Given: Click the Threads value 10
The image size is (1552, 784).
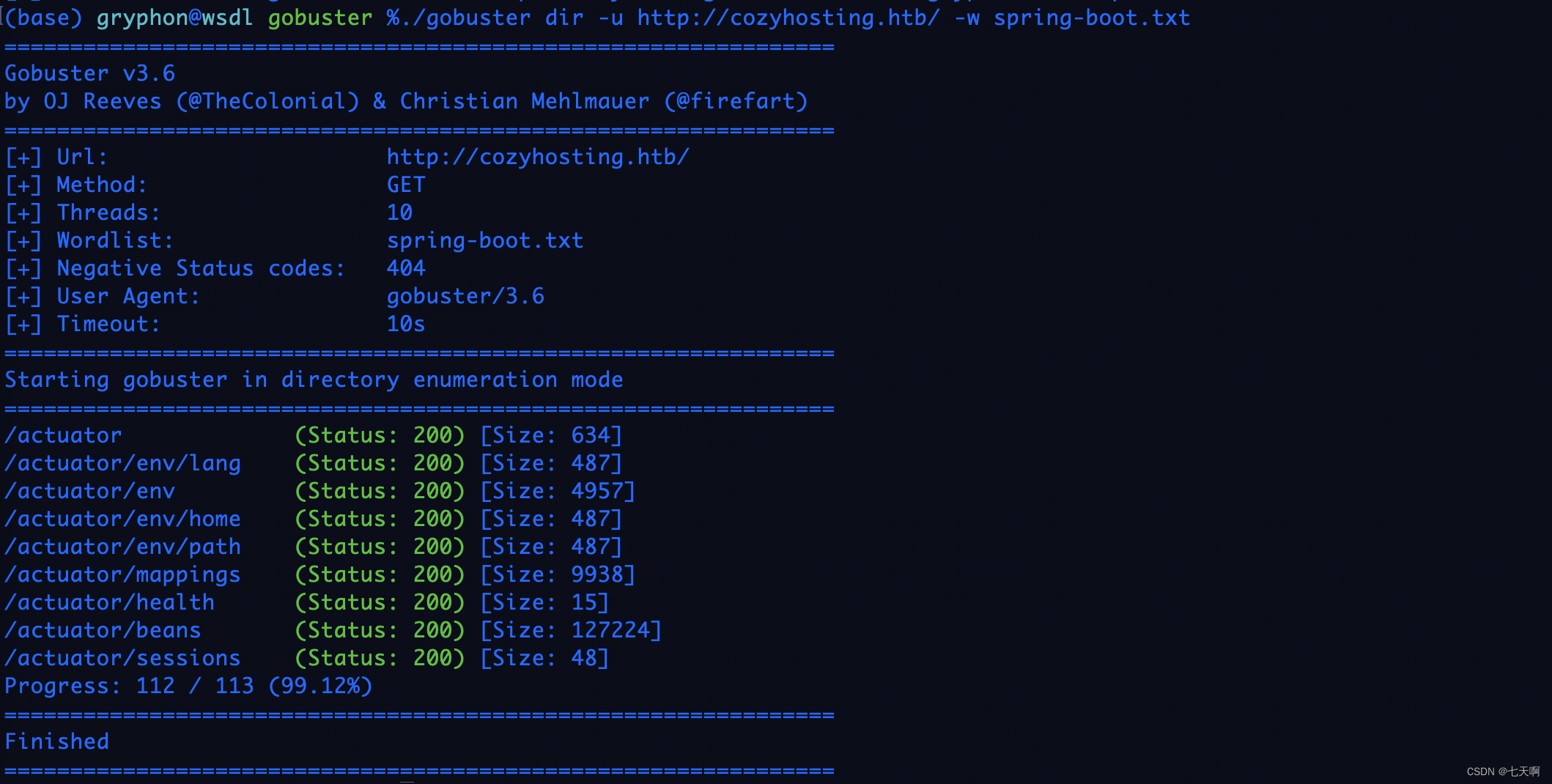Looking at the screenshot, I should click(x=399, y=212).
